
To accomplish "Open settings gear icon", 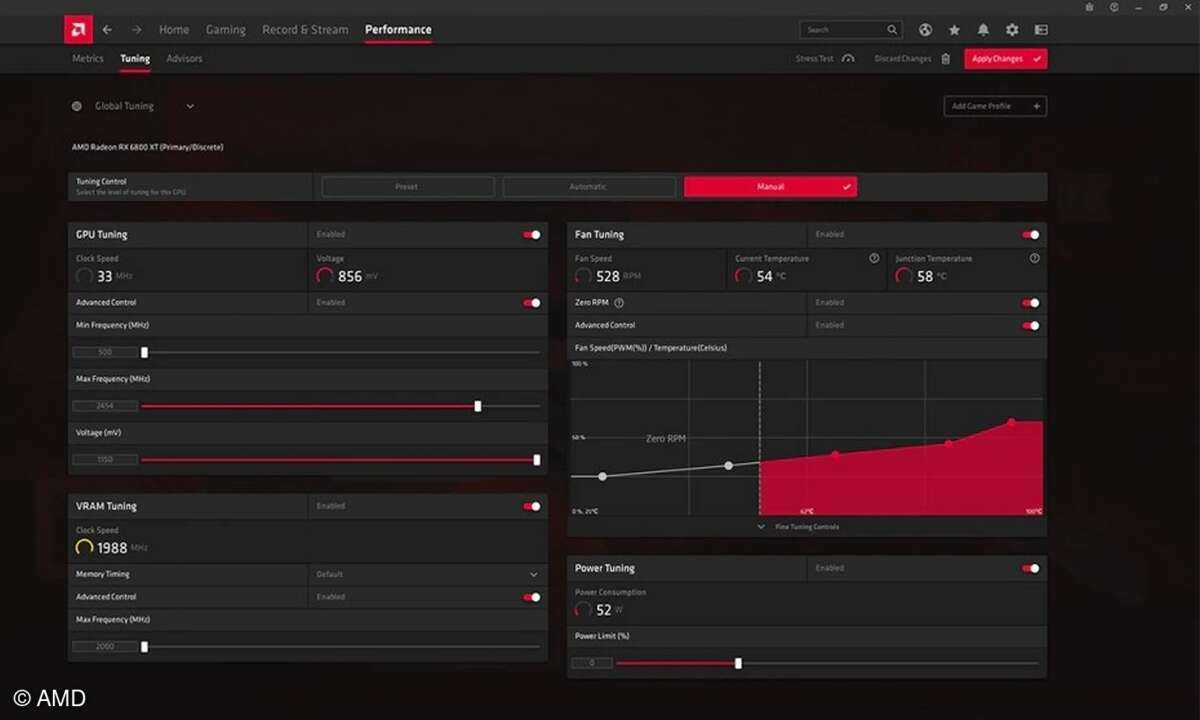I will [1012, 30].
